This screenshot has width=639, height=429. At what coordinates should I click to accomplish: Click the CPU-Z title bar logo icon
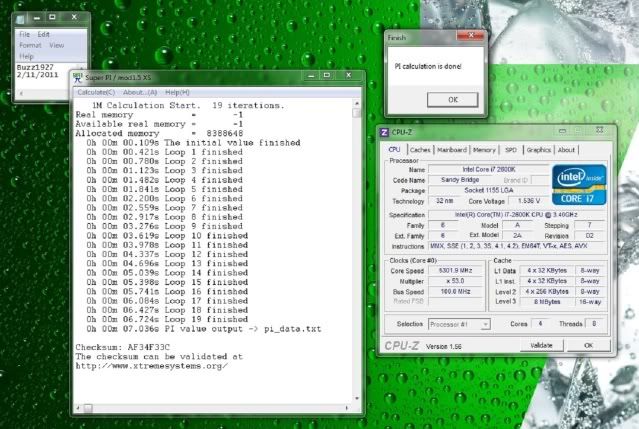384,132
